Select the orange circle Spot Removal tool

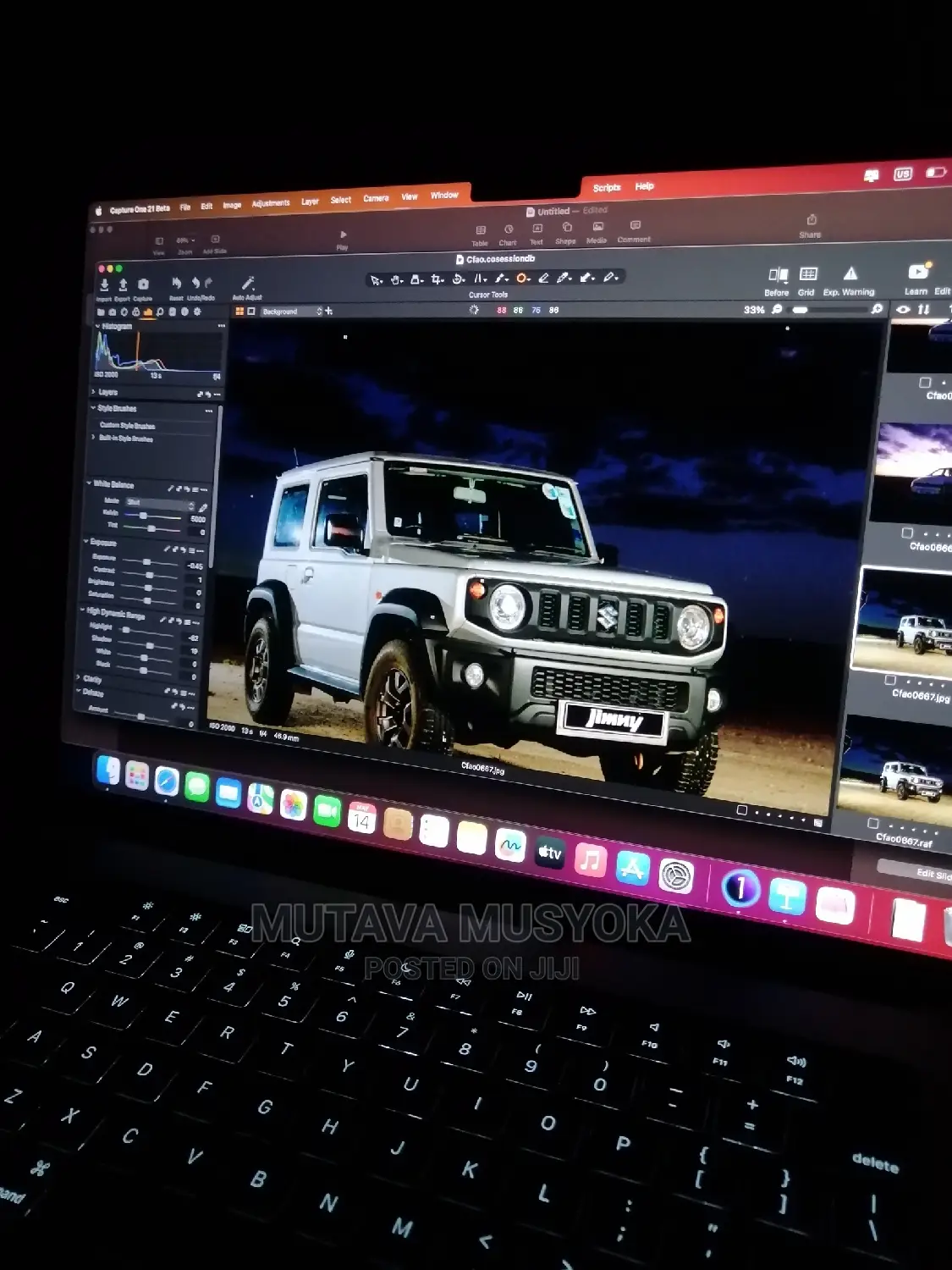pyautogui.click(x=523, y=278)
